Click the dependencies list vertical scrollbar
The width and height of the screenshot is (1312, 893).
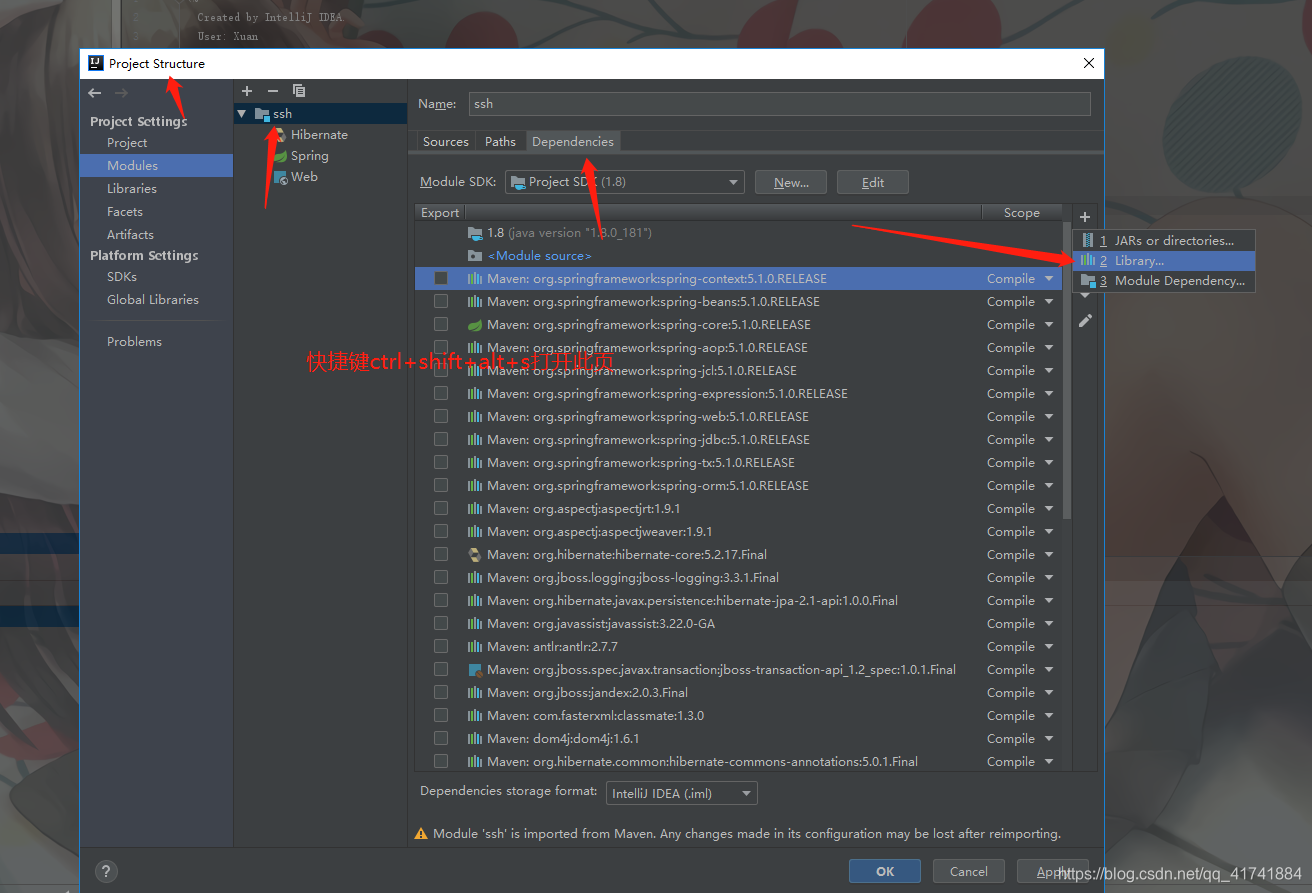pos(1066,370)
